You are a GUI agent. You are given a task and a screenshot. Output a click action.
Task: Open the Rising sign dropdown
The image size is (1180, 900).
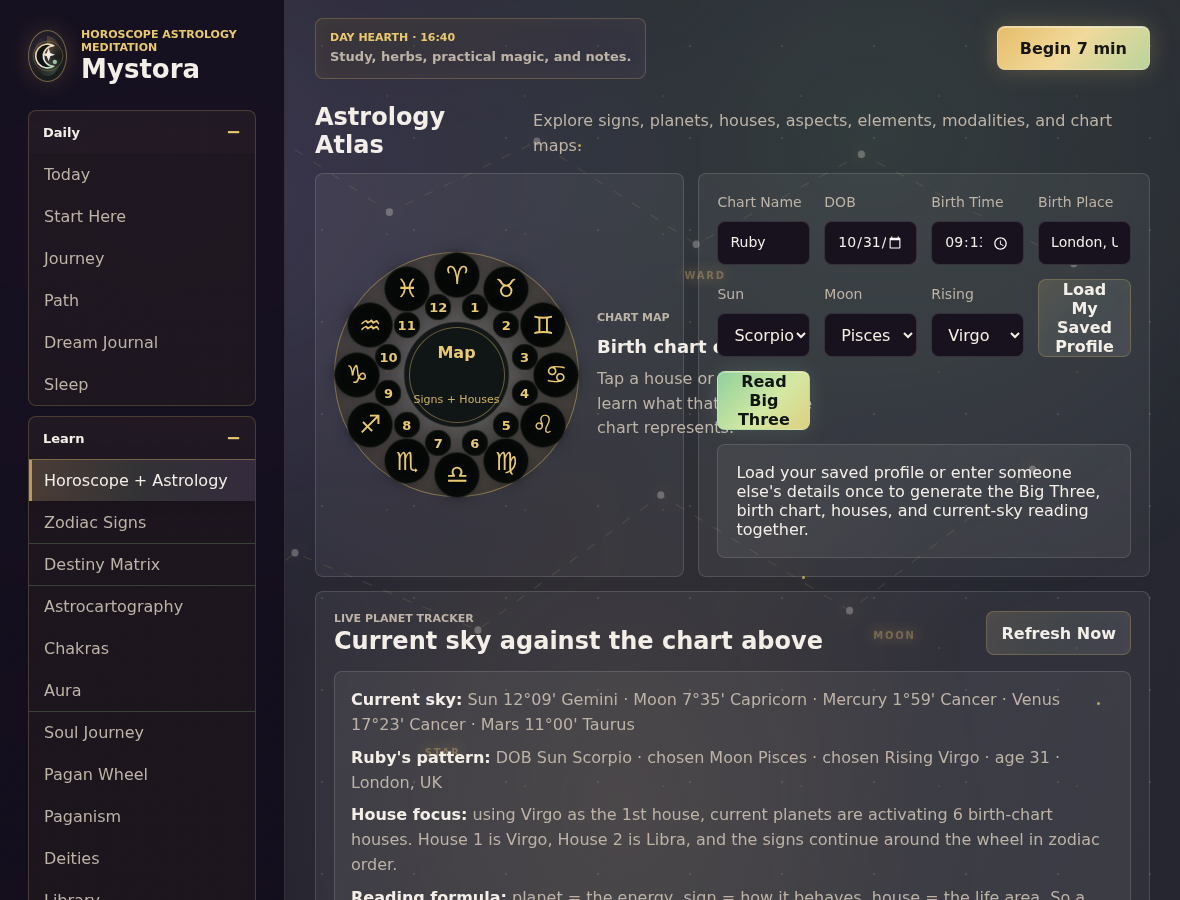[977, 335]
